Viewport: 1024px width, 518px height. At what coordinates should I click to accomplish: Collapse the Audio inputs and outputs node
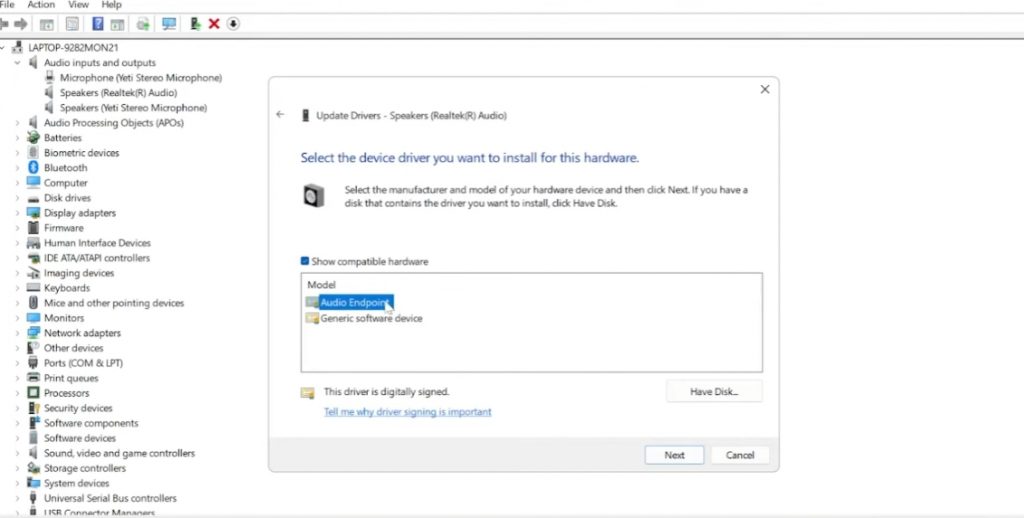click(18, 63)
